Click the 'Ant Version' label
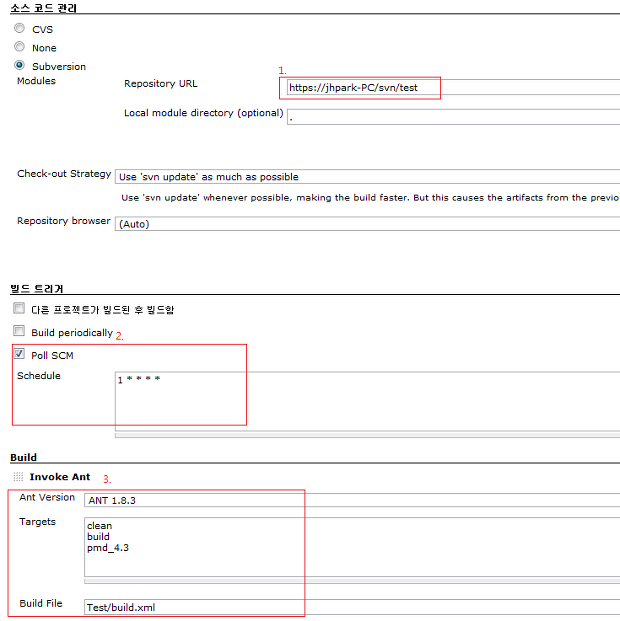 (47, 497)
